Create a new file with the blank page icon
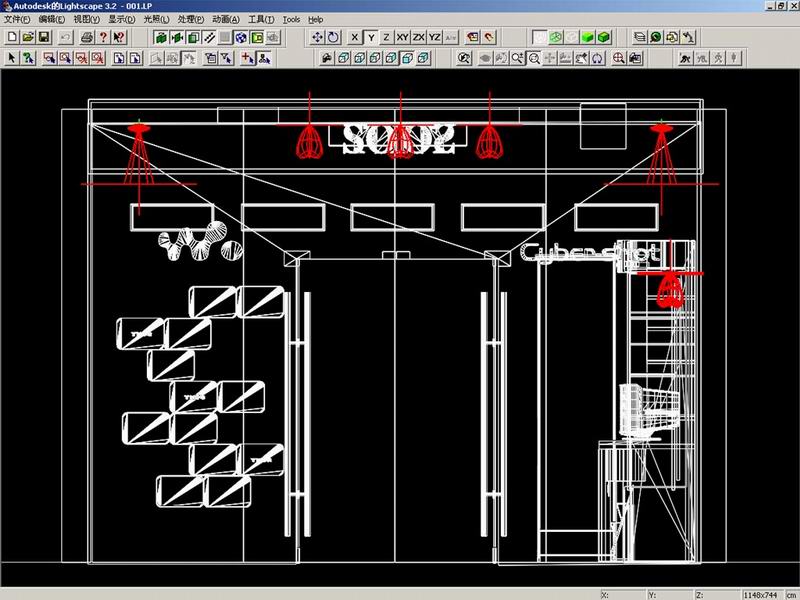 [x=12, y=37]
